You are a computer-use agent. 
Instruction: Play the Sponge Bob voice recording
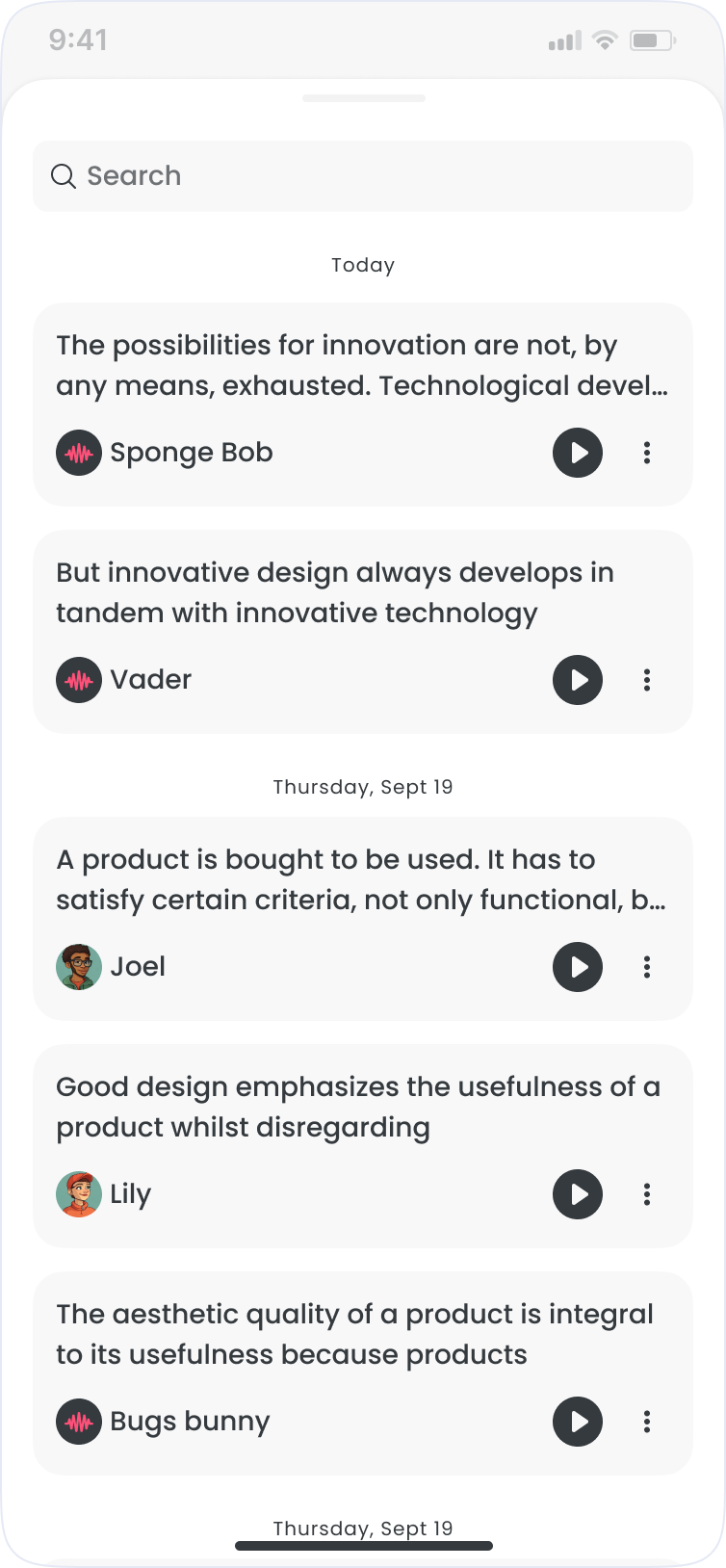[578, 453]
